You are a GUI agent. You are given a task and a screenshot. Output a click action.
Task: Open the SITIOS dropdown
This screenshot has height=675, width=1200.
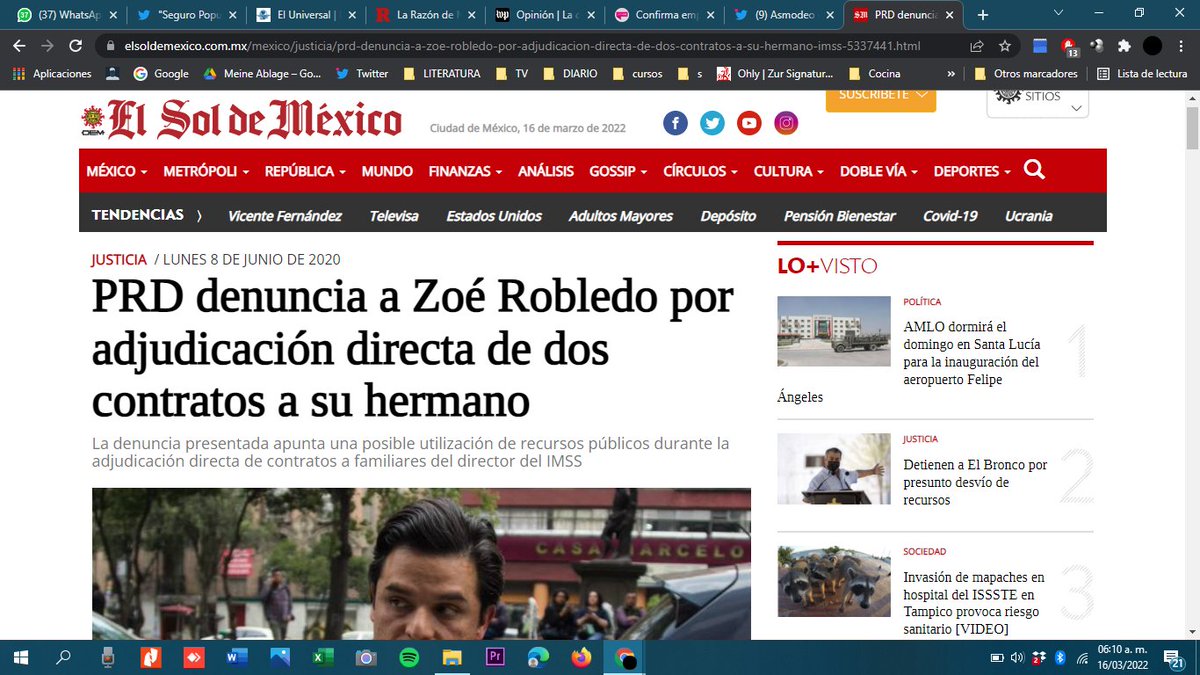(1037, 102)
